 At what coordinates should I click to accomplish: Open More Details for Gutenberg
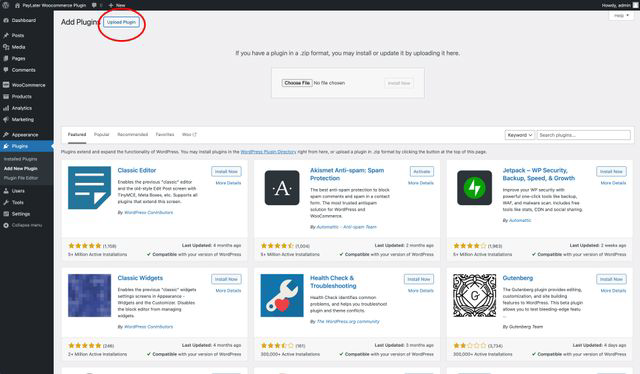[x=613, y=291]
